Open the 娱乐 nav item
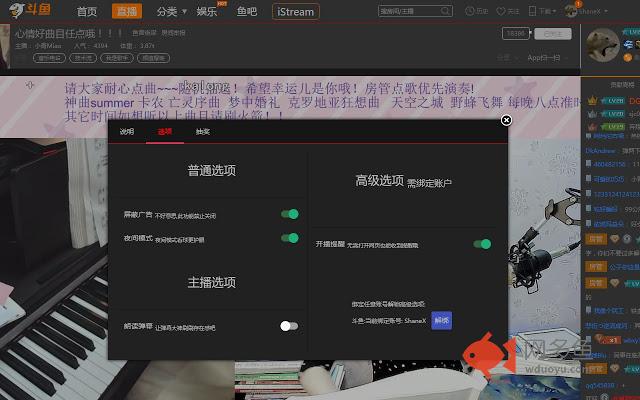Image resolution: width=640 pixels, height=400 pixels. [x=207, y=11]
